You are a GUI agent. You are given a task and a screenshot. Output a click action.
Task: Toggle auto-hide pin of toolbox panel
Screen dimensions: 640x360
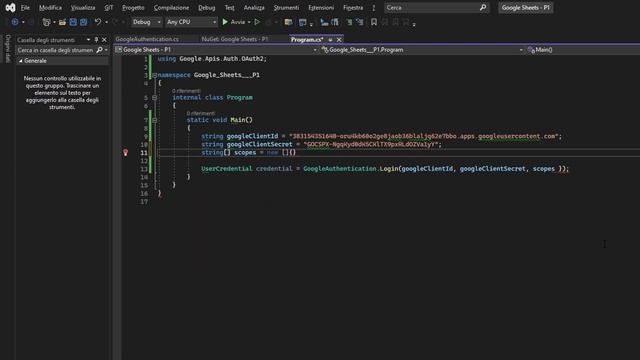tap(96, 40)
